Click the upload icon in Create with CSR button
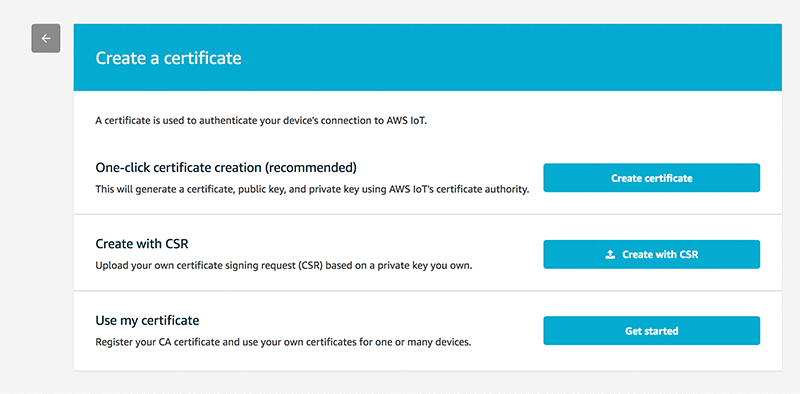Viewport: 800px width, 394px height. 610,255
